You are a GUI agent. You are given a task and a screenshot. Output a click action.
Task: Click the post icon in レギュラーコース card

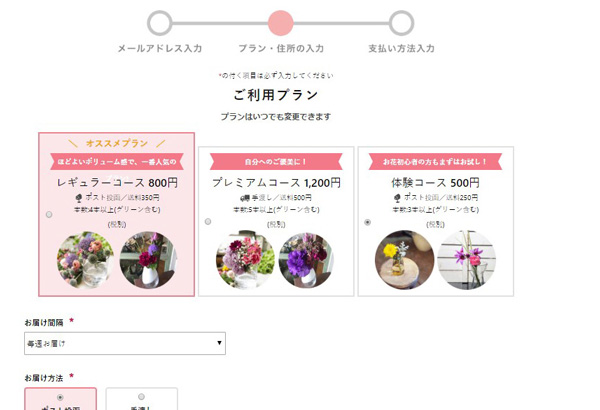point(79,198)
